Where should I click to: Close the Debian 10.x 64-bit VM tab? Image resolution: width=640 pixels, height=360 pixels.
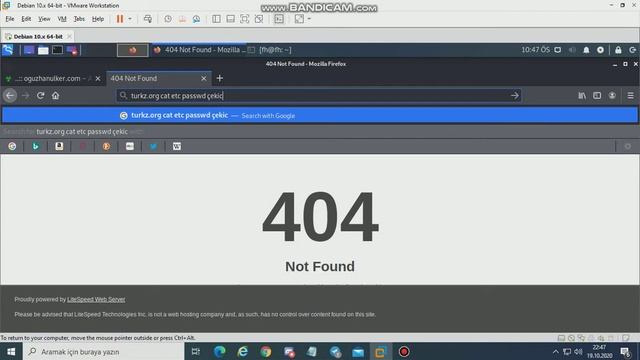click(69, 36)
